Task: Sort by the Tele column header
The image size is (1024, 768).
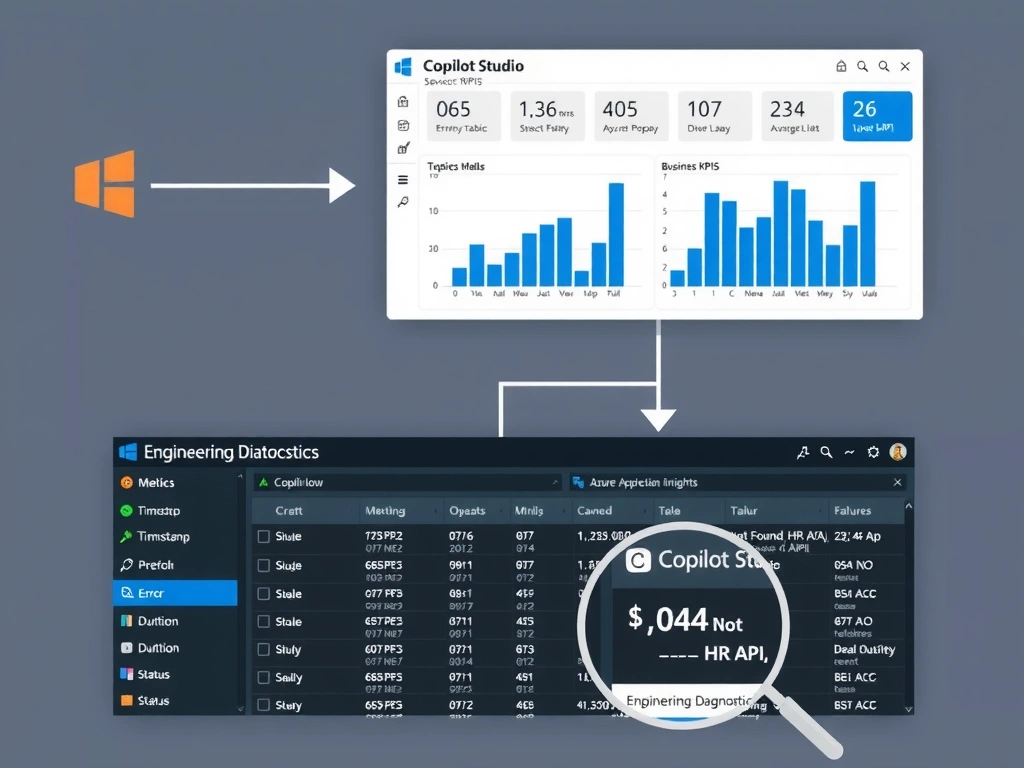Action: click(687, 511)
